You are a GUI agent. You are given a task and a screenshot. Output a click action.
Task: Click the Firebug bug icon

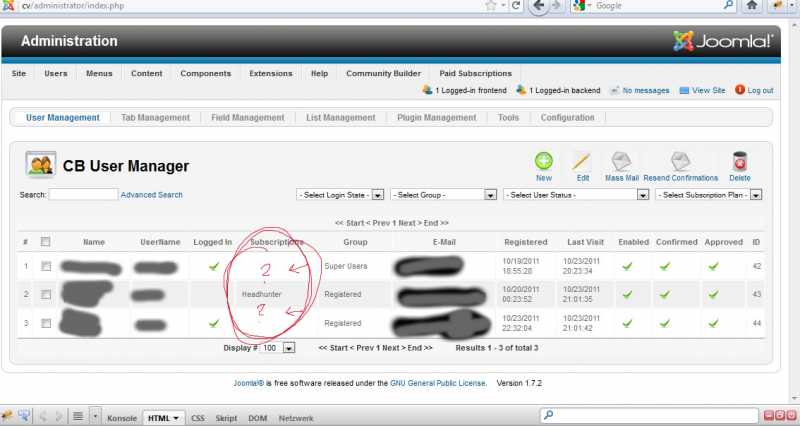(x=7, y=416)
